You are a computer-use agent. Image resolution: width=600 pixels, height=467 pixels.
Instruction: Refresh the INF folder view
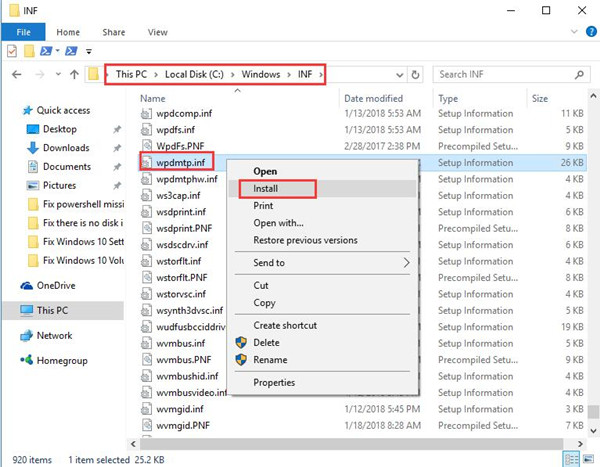click(415, 75)
